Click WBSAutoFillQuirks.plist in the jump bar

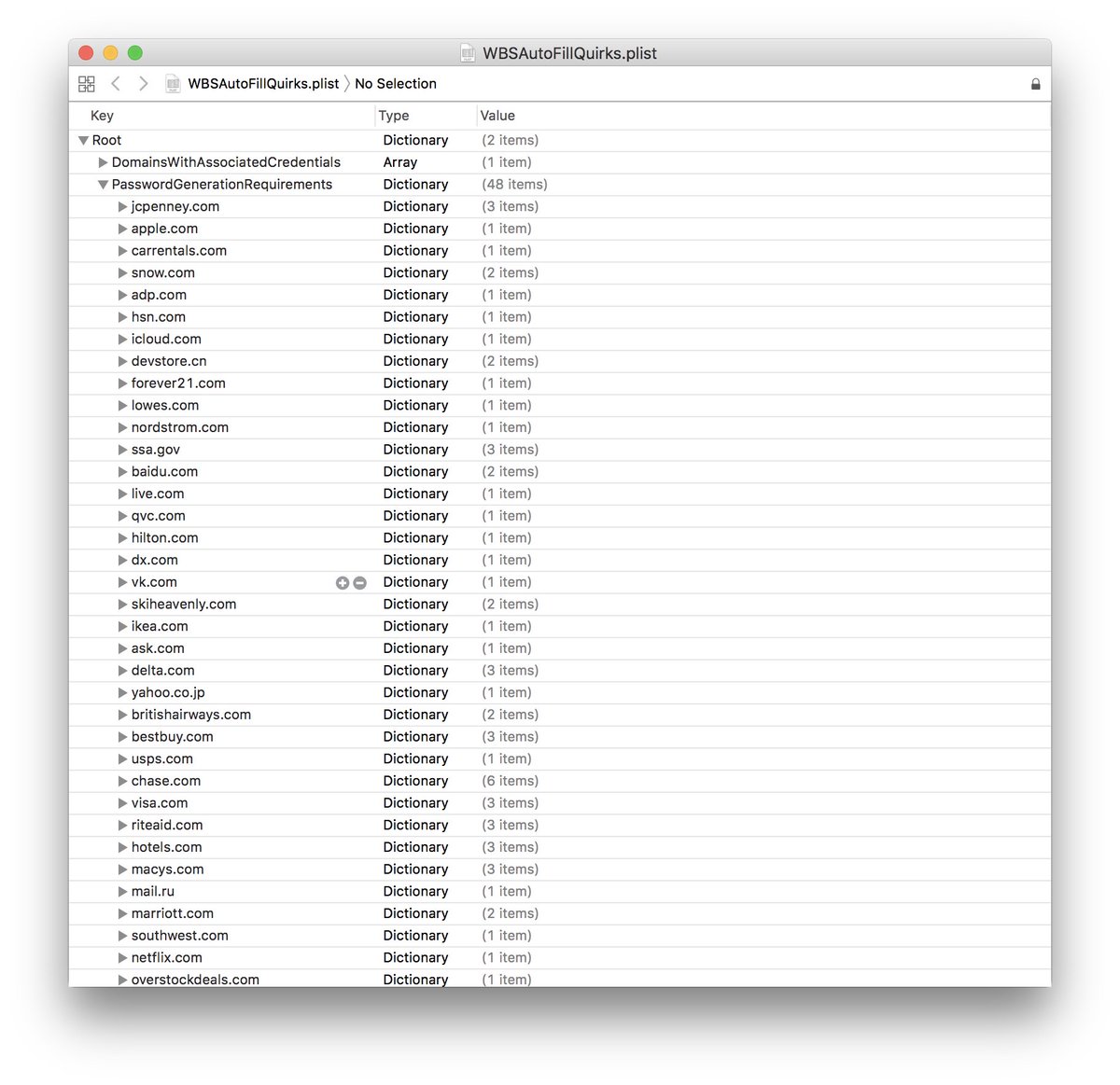click(x=263, y=84)
